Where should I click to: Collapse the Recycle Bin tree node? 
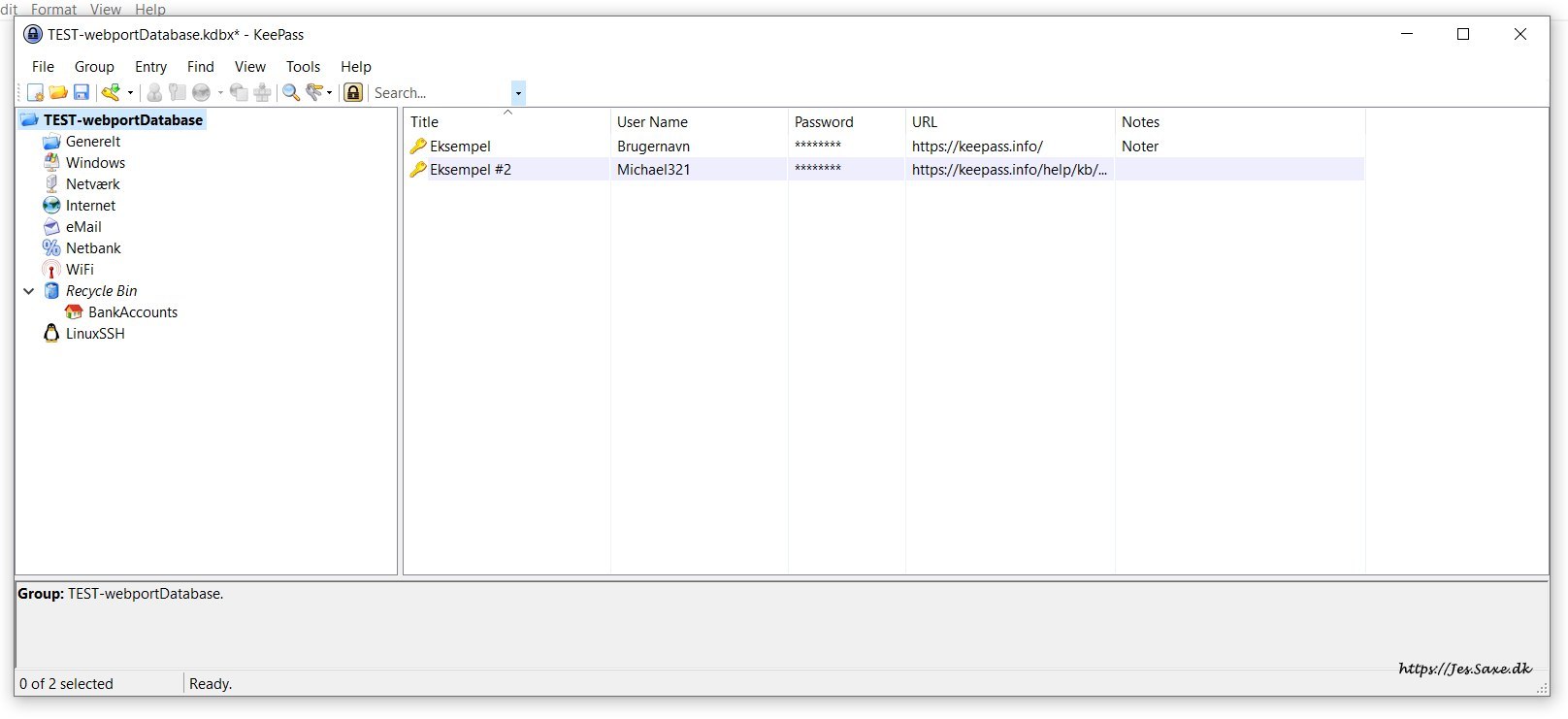[29, 291]
